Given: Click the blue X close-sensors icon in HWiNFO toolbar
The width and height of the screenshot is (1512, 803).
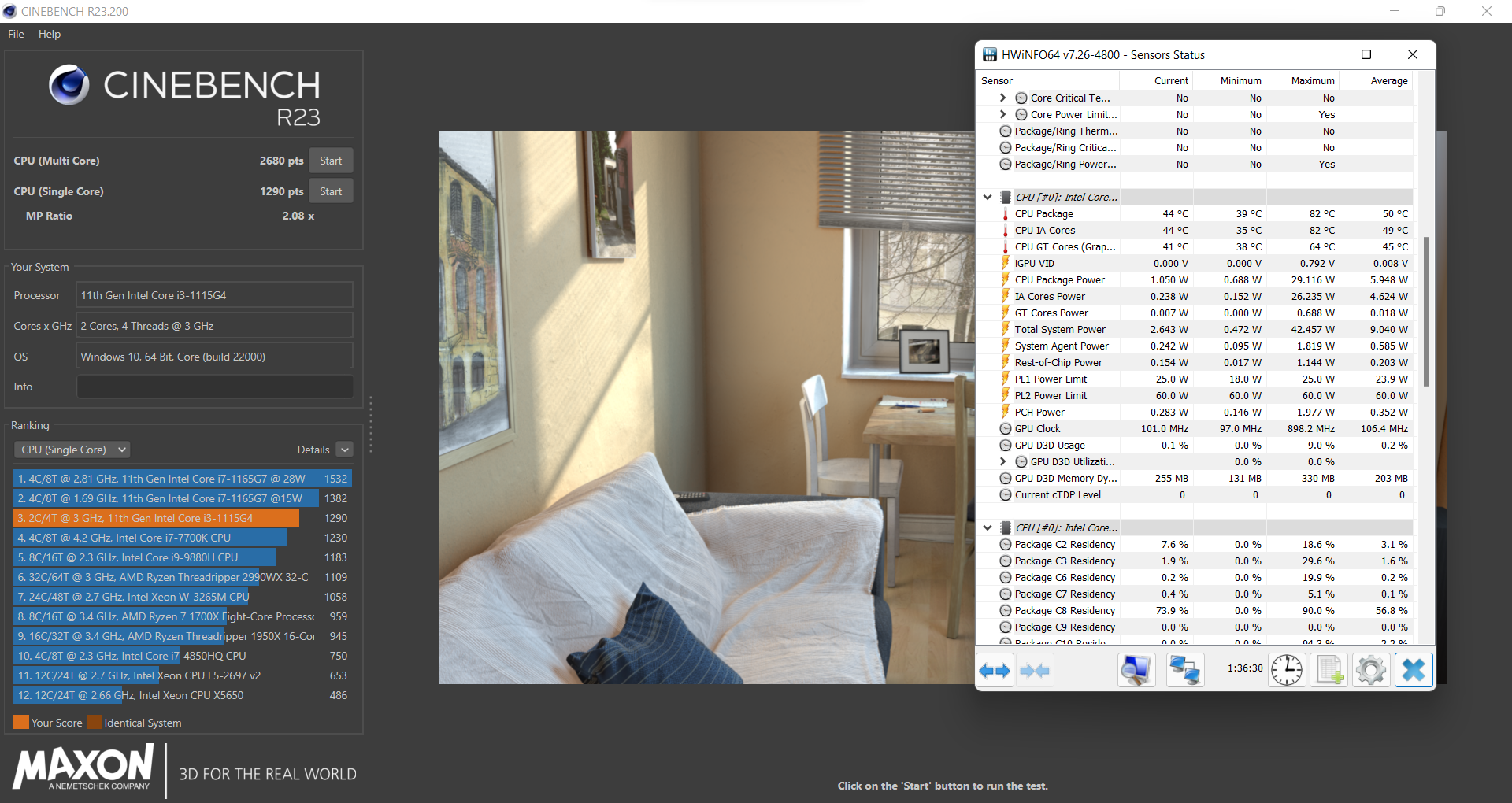Looking at the screenshot, I should tap(1414, 671).
